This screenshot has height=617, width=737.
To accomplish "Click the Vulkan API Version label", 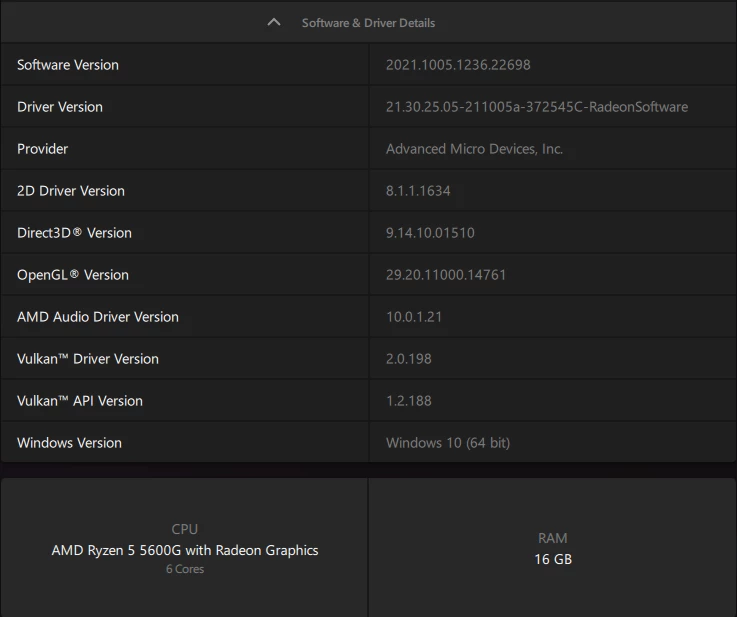I will click(80, 401).
